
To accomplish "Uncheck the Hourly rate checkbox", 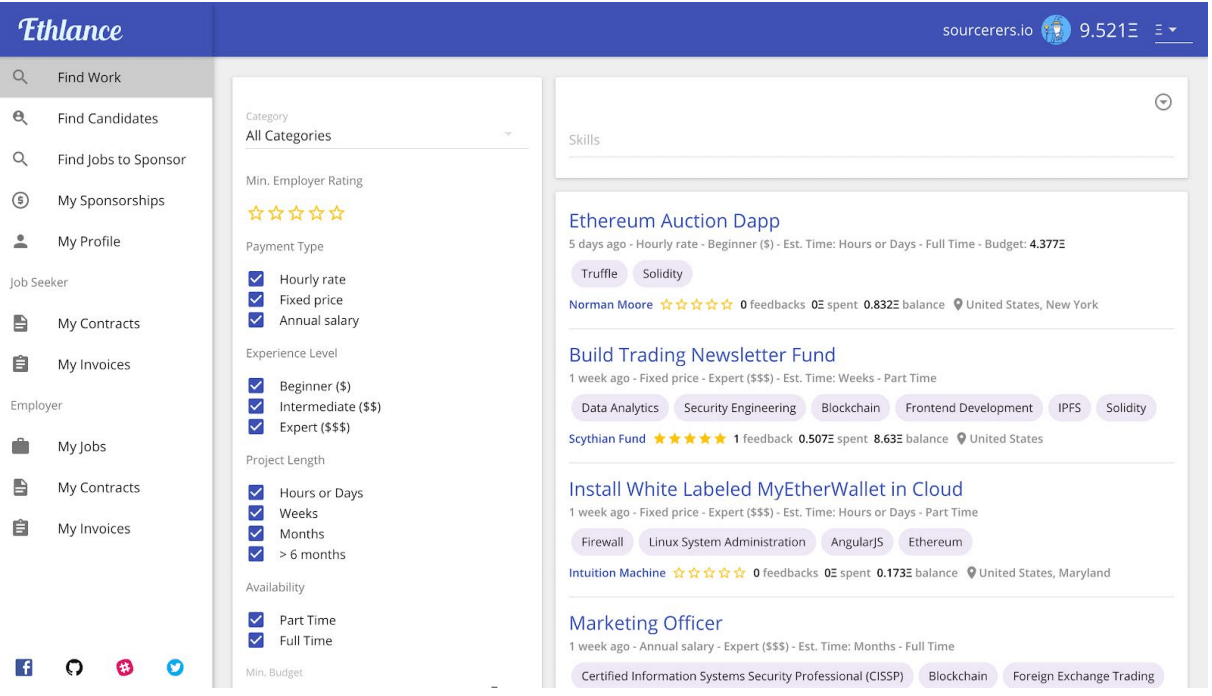I will 256,279.
